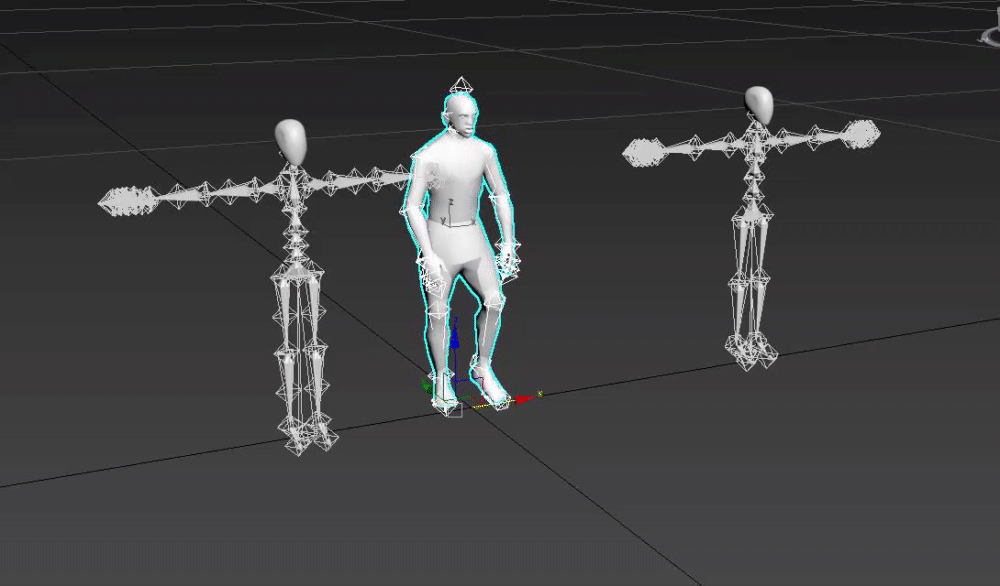The height and width of the screenshot is (586, 1000).
Task: Select the left-side hand bones of the right skeleton
Action: pos(645,154)
